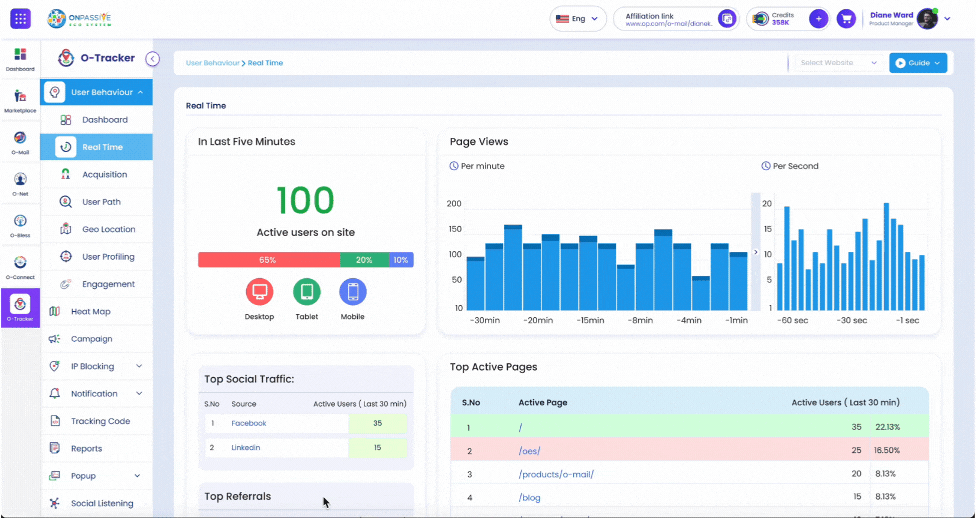Viewport: 976px width, 518px height.
Task: Open the apps grid menu icon
Action: (20, 19)
